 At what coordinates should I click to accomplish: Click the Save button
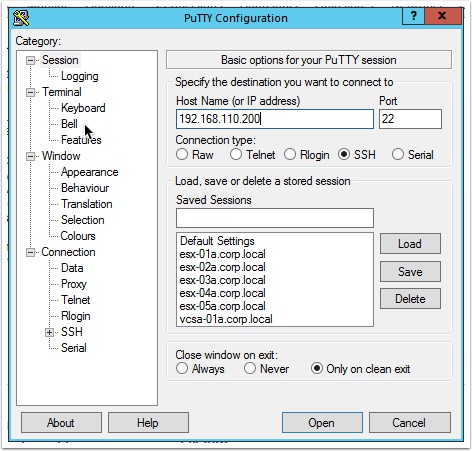[x=410, y=271]
